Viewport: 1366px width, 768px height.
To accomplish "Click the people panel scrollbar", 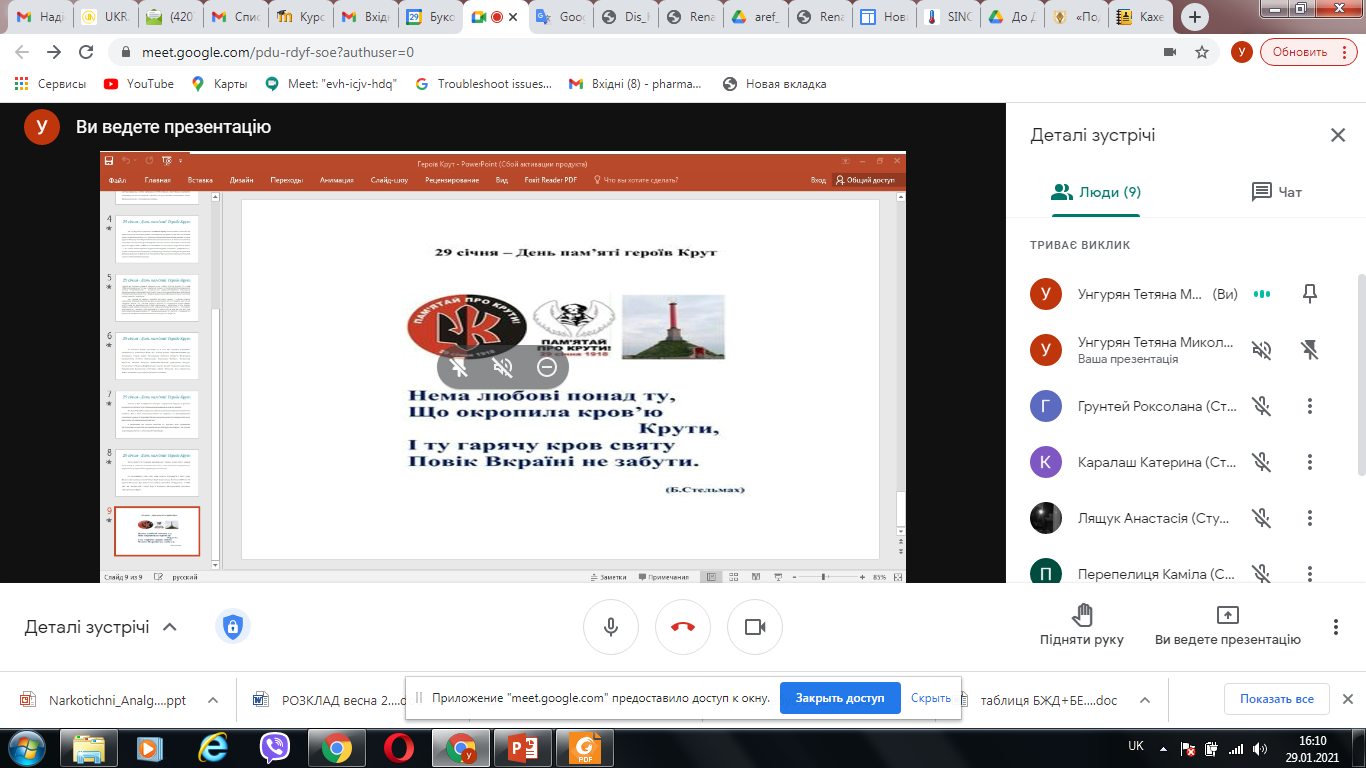I will coord(1361,375).
